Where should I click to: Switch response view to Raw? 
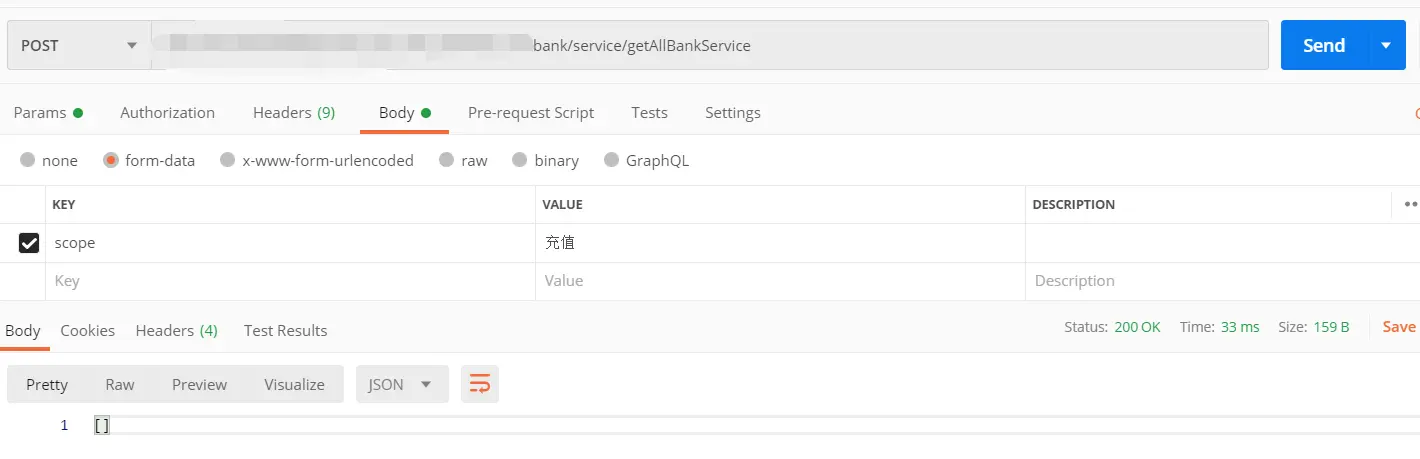click(x=120, y=385)
